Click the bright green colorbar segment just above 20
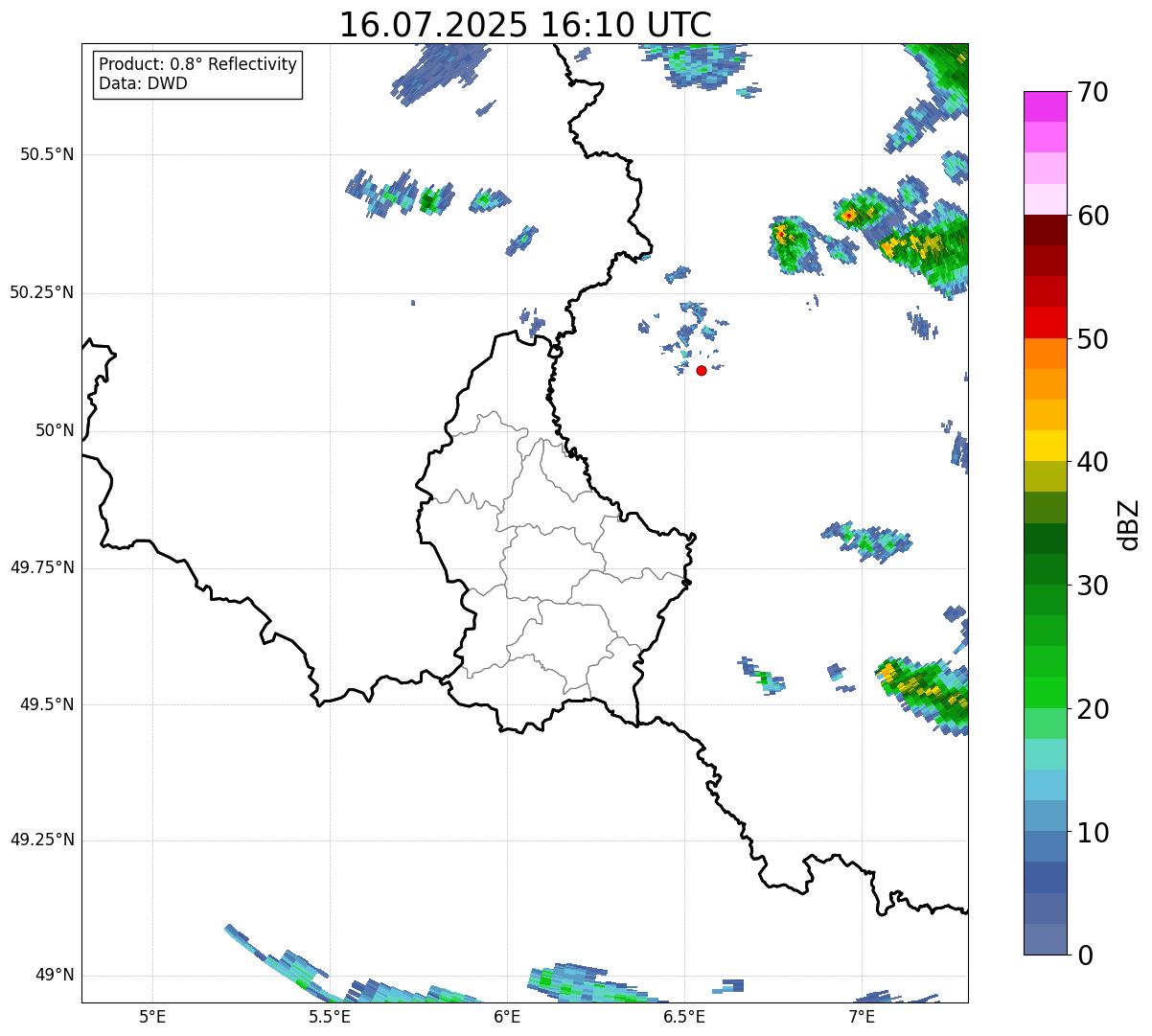The image size is (1152, 1036). (1046, 693)
